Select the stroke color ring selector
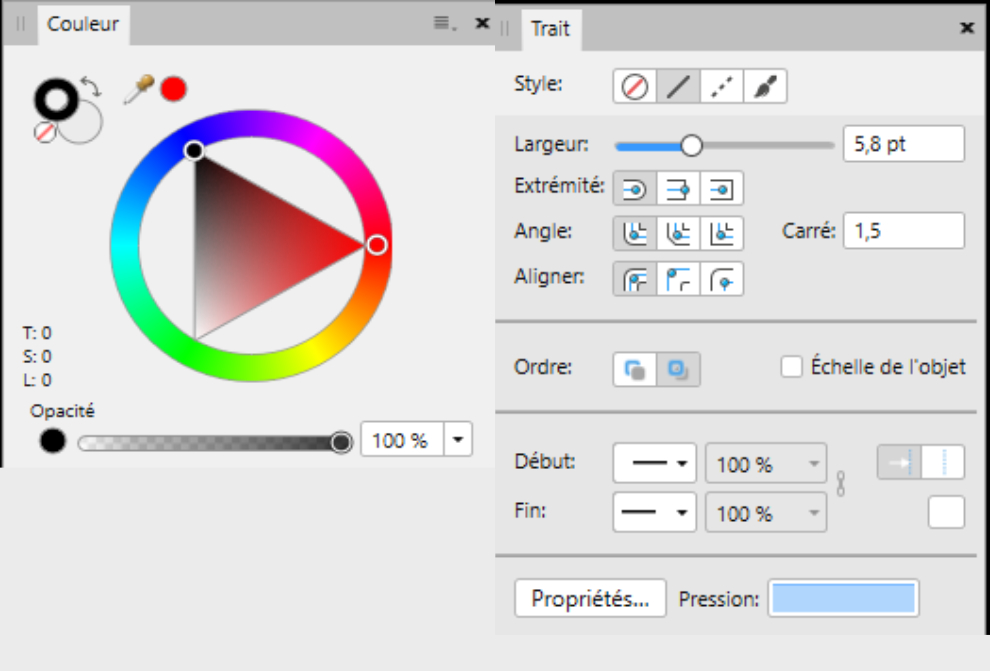Viewport: 990px width, 671px height. (x=56, y=99)
